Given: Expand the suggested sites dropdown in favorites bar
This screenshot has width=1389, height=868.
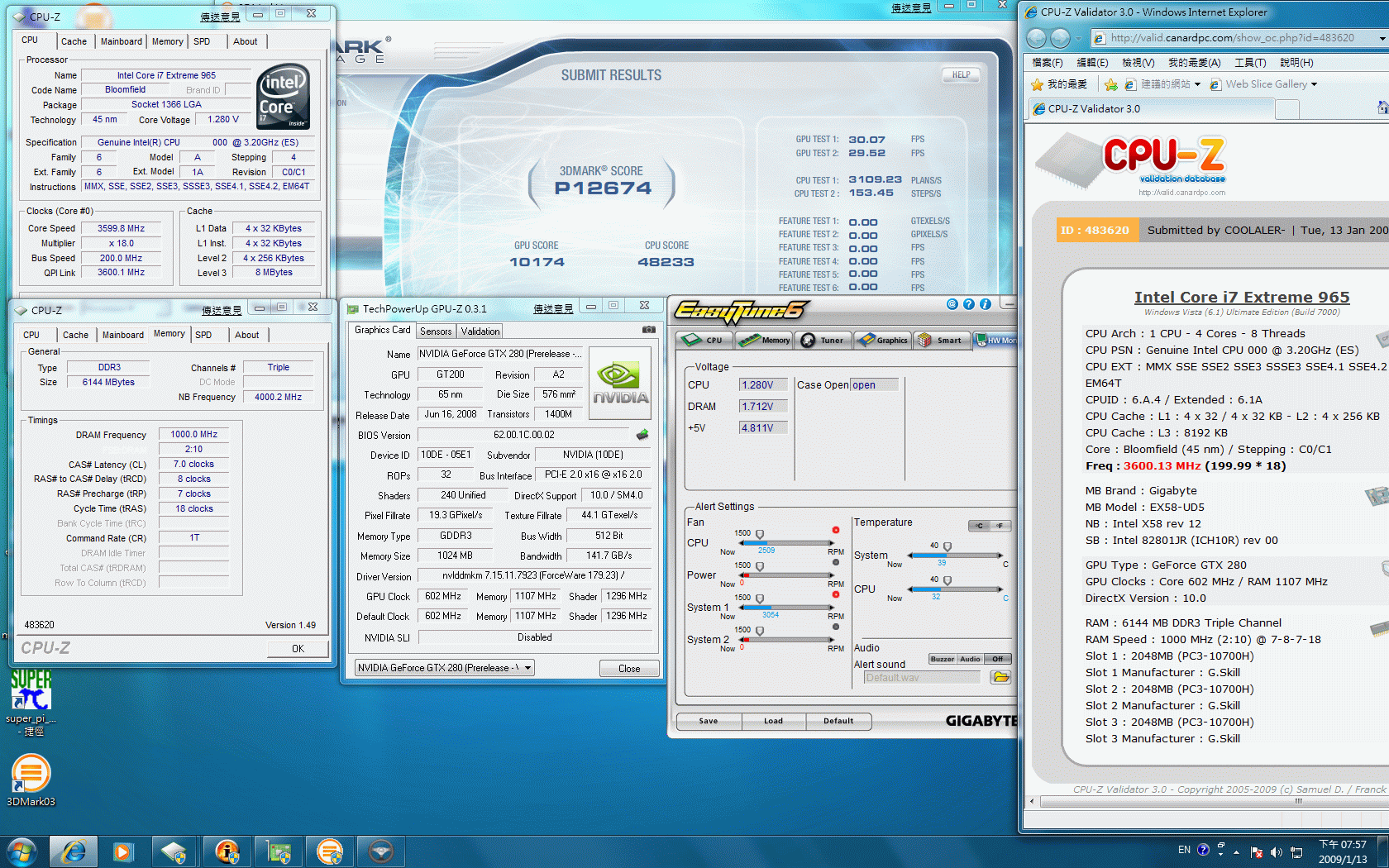Looking at the screenshot, I should point(1196,84).
